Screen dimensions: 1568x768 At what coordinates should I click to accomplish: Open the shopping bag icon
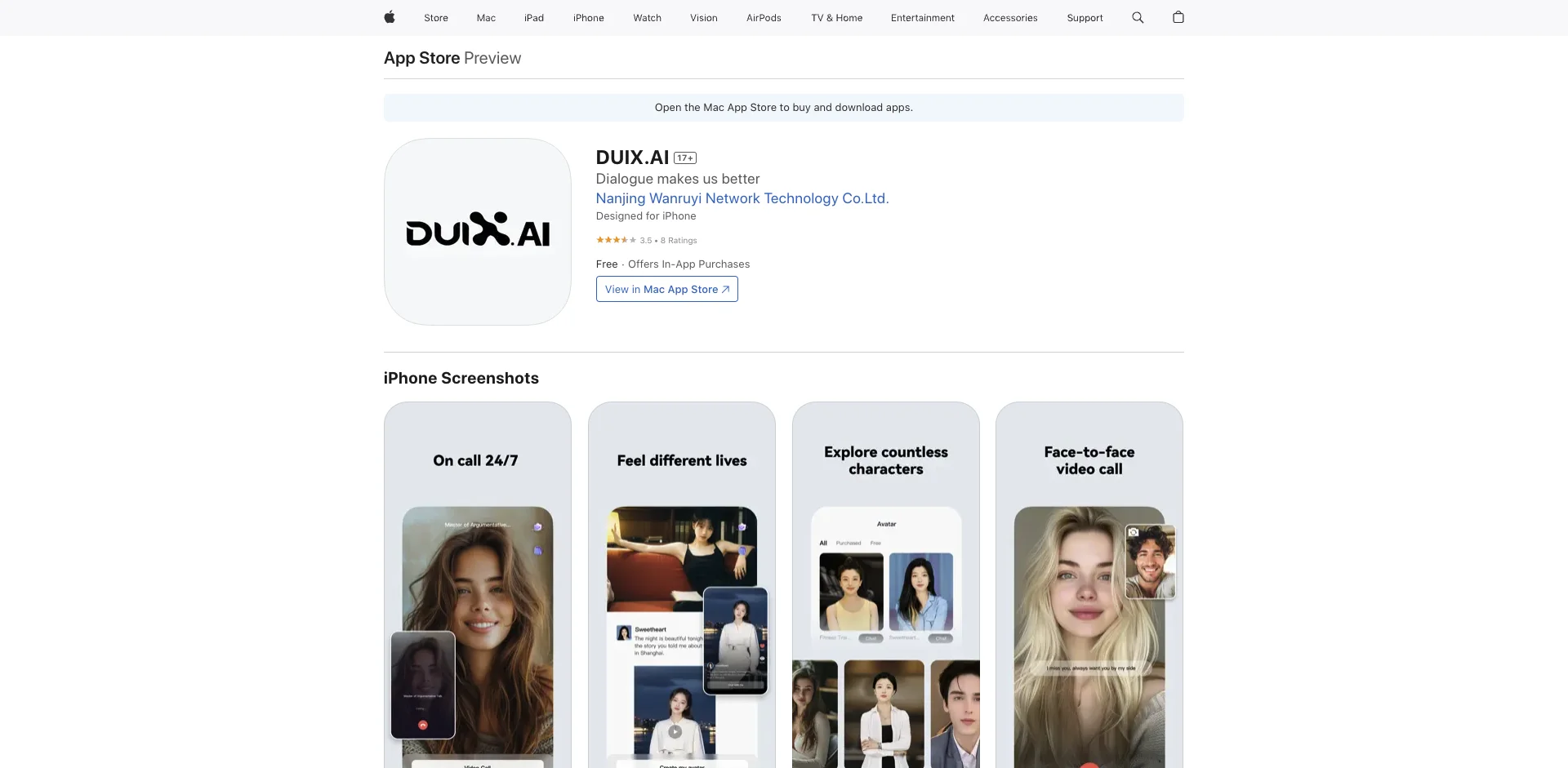pyautogui.click(x=1178, y=17)
